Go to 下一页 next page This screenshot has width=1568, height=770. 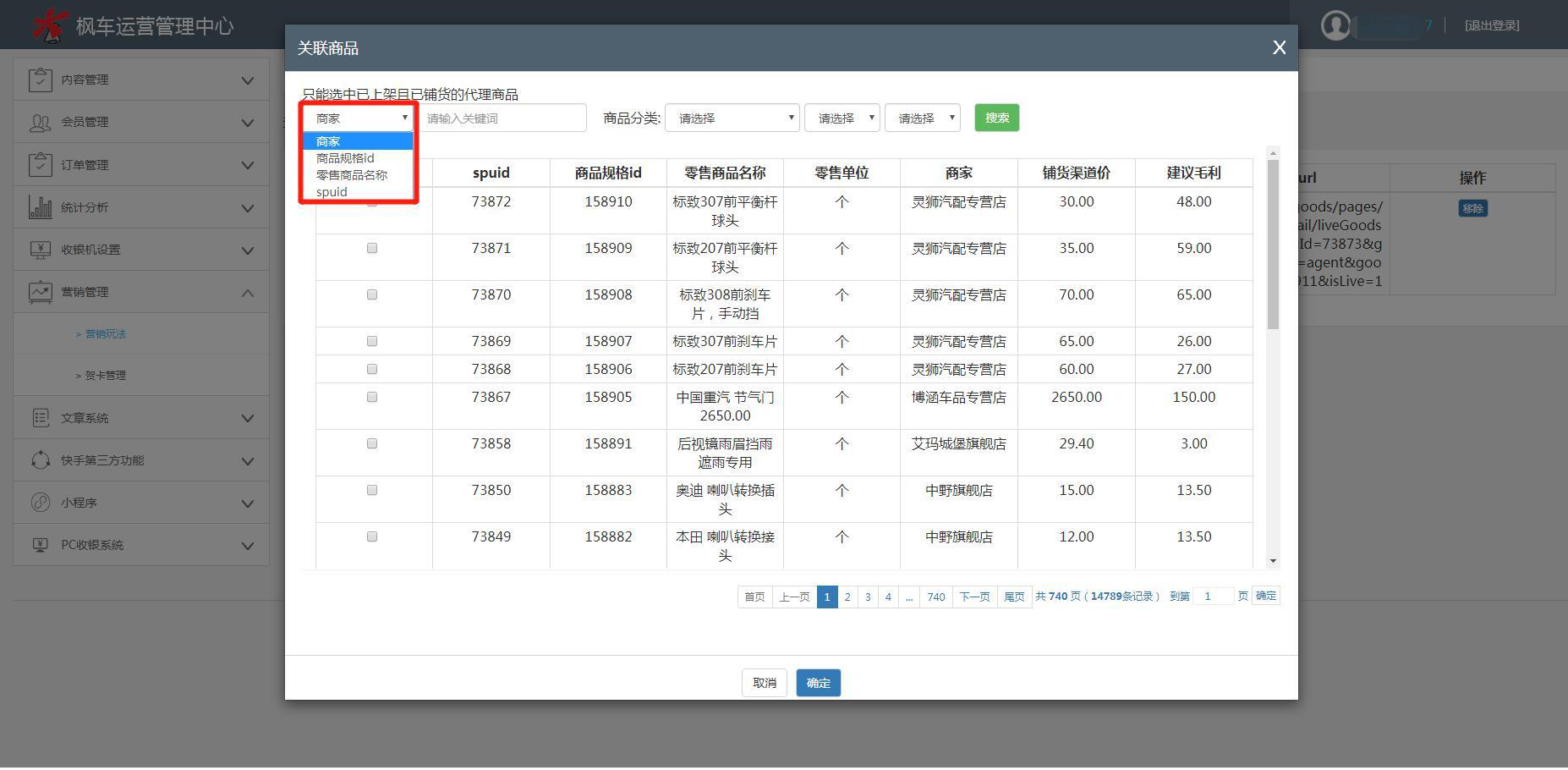click(974, 597)
